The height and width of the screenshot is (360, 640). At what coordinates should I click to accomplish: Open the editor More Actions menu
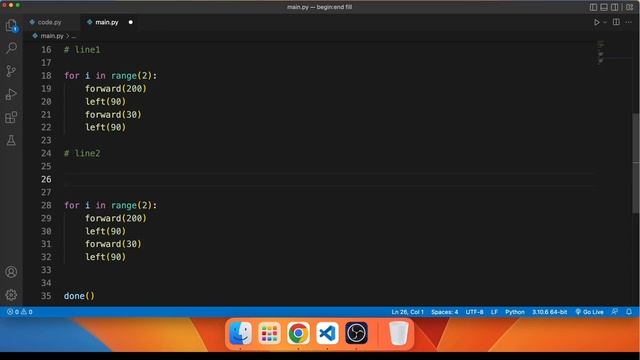coord(629,22)
